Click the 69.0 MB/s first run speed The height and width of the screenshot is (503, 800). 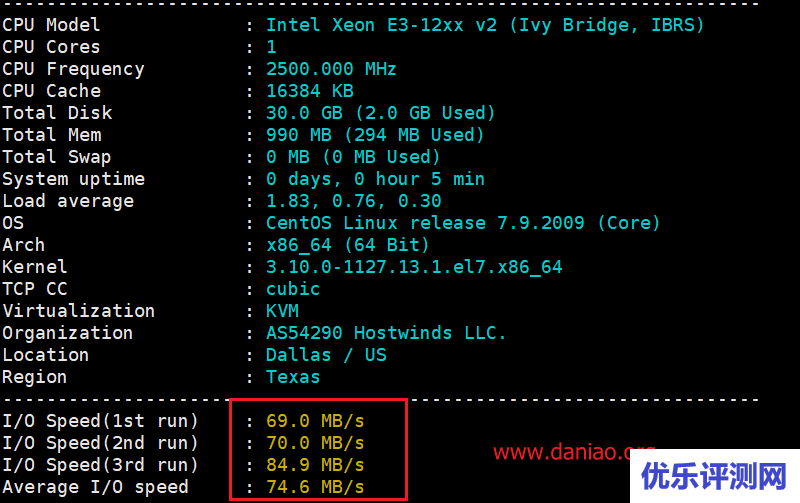[315, 421]
